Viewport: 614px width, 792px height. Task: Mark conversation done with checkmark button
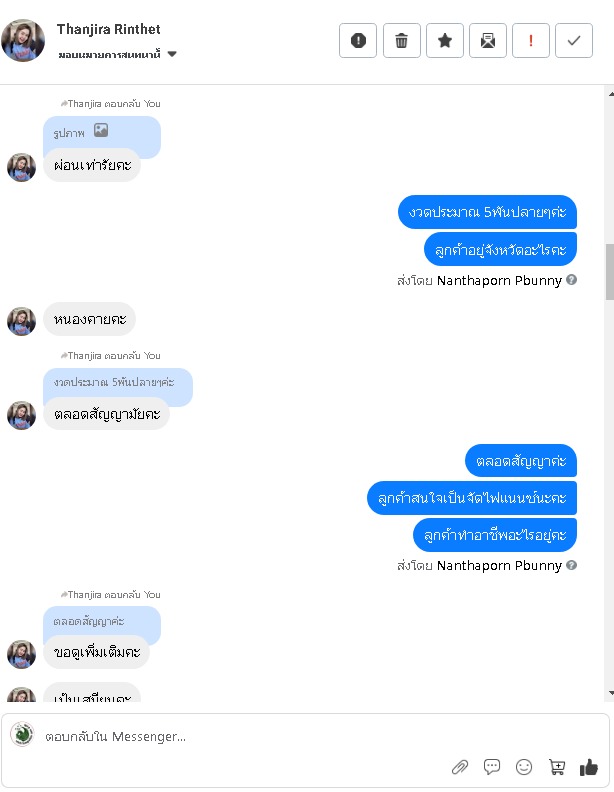(x=574, y=40)
